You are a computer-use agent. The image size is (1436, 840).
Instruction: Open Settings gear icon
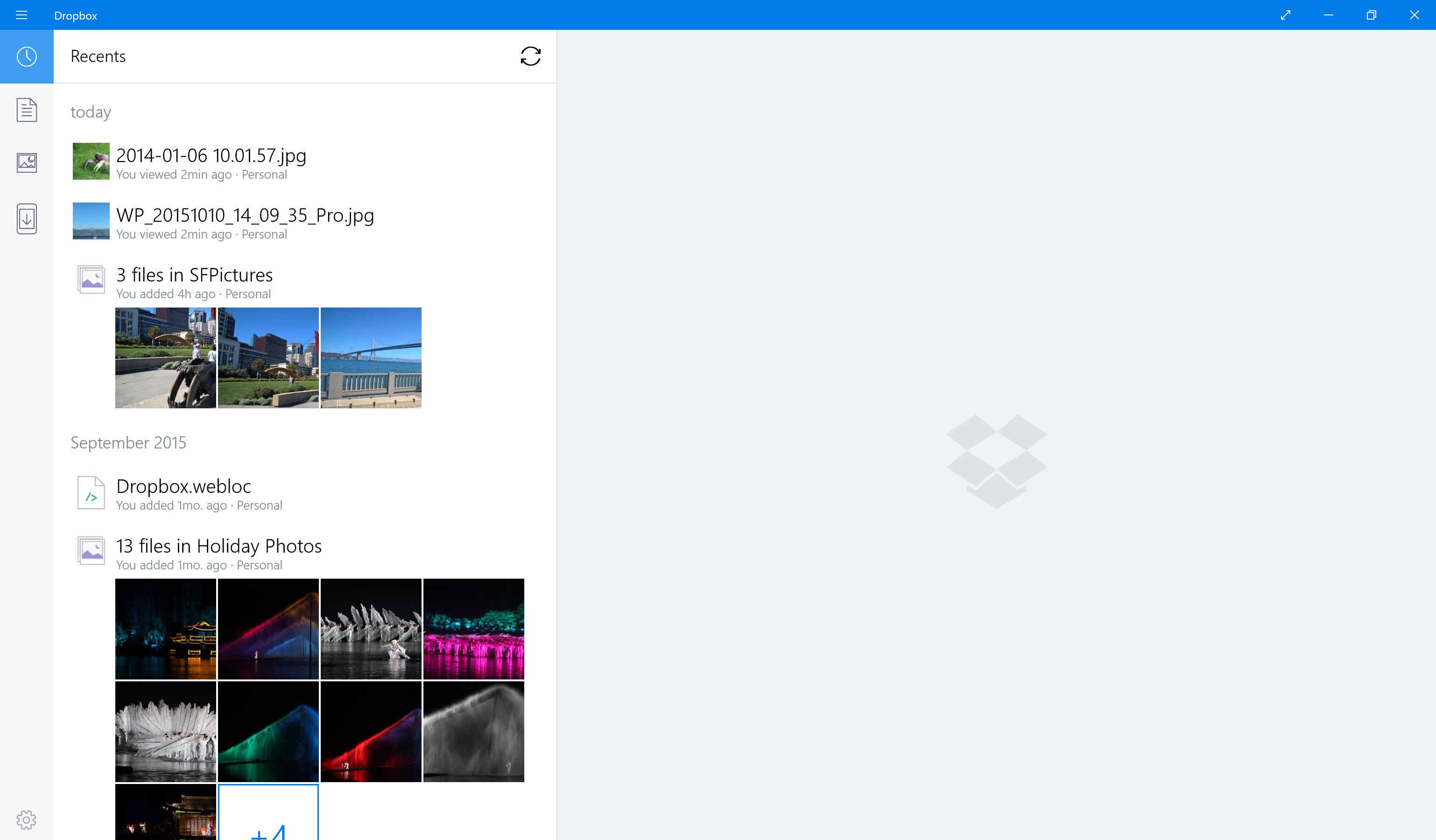tap(26, 820)
